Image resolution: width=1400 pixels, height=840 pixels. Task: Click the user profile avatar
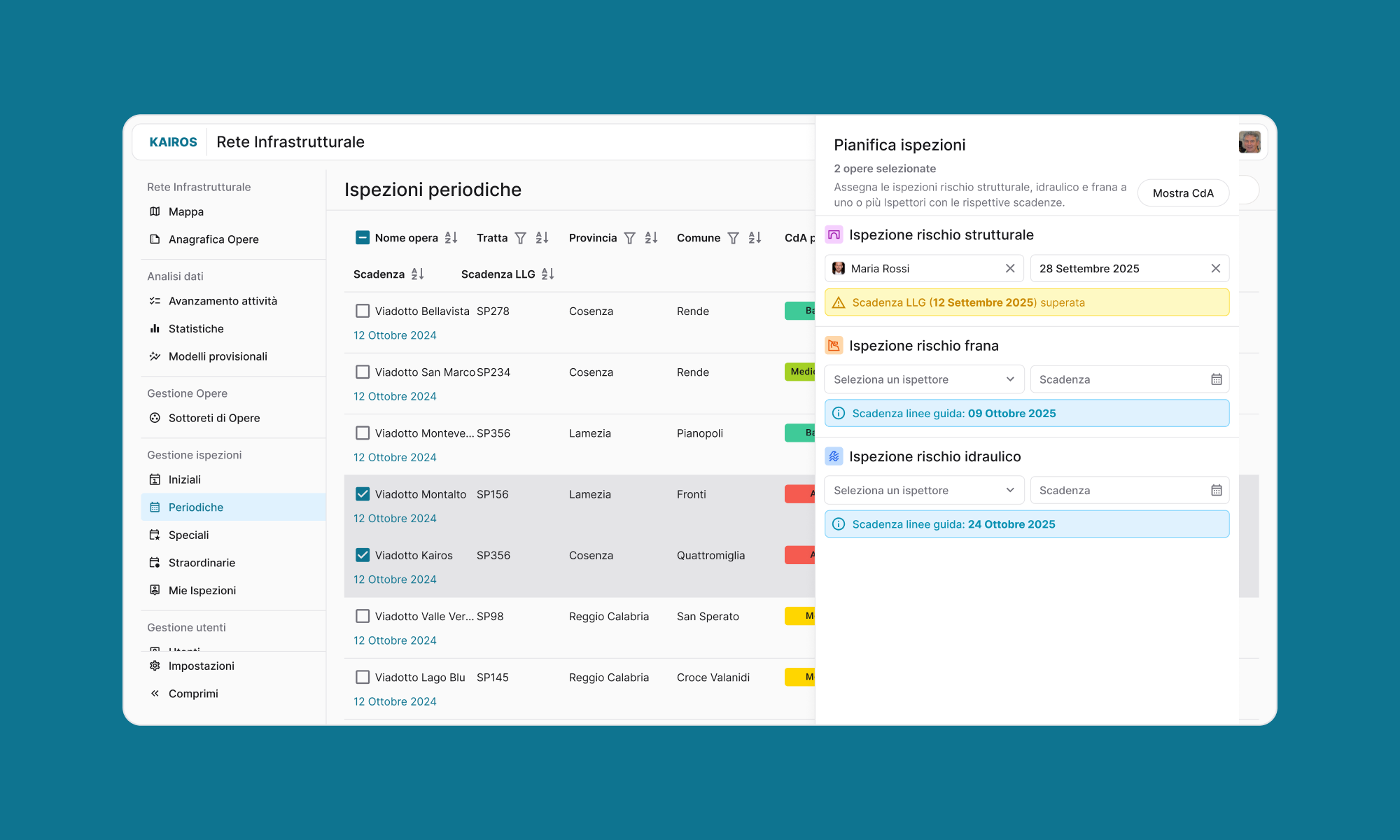[x=1249, y=142]
